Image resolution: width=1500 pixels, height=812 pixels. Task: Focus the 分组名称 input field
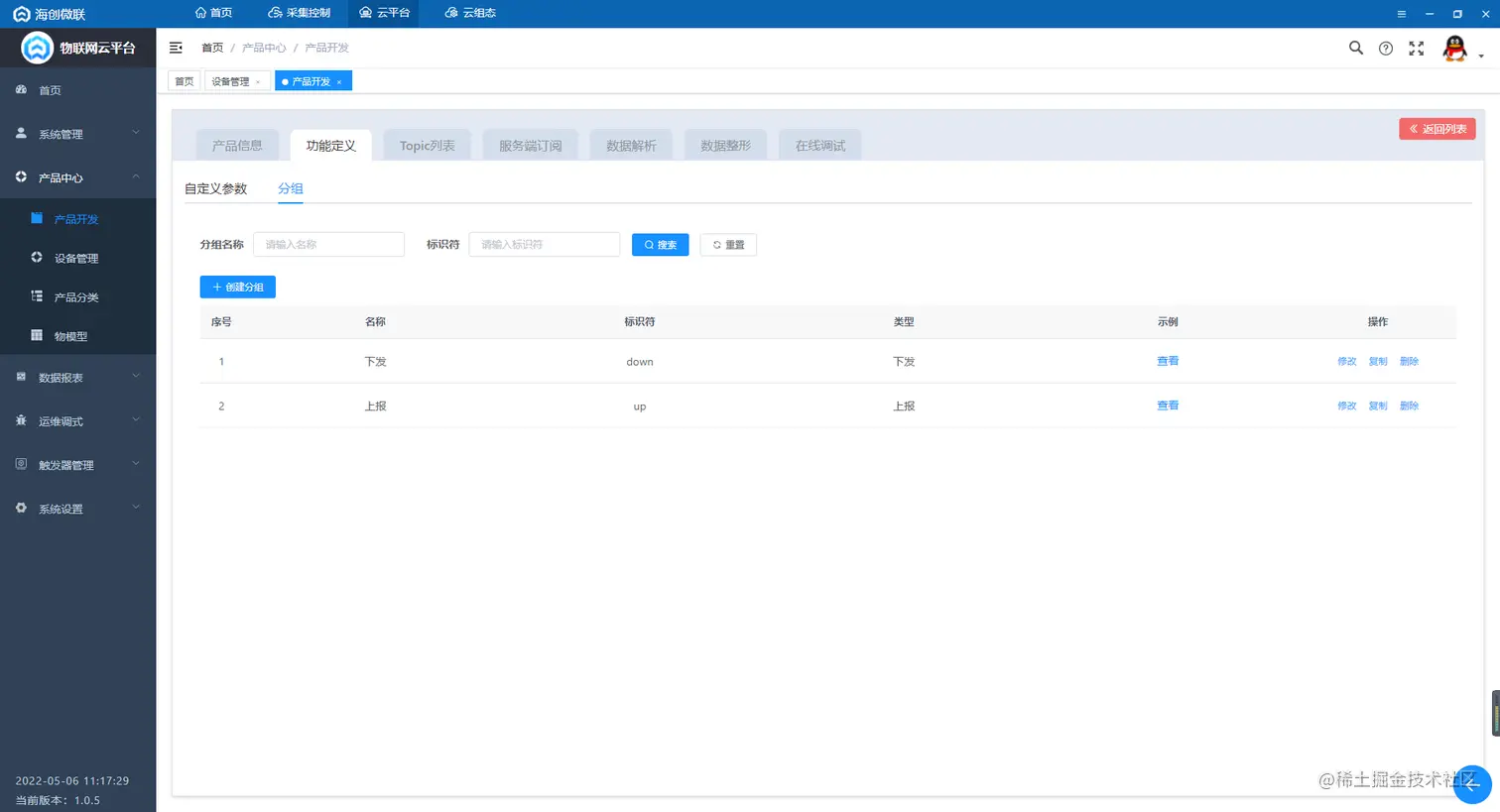[328, 245]
